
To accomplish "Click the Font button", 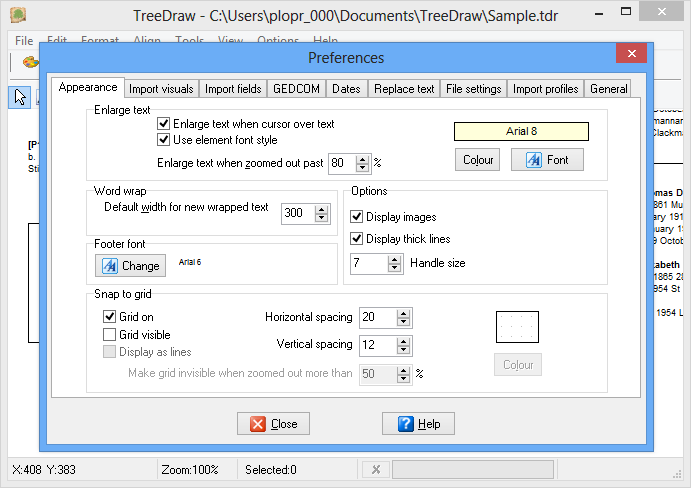I will click(547, 160).
